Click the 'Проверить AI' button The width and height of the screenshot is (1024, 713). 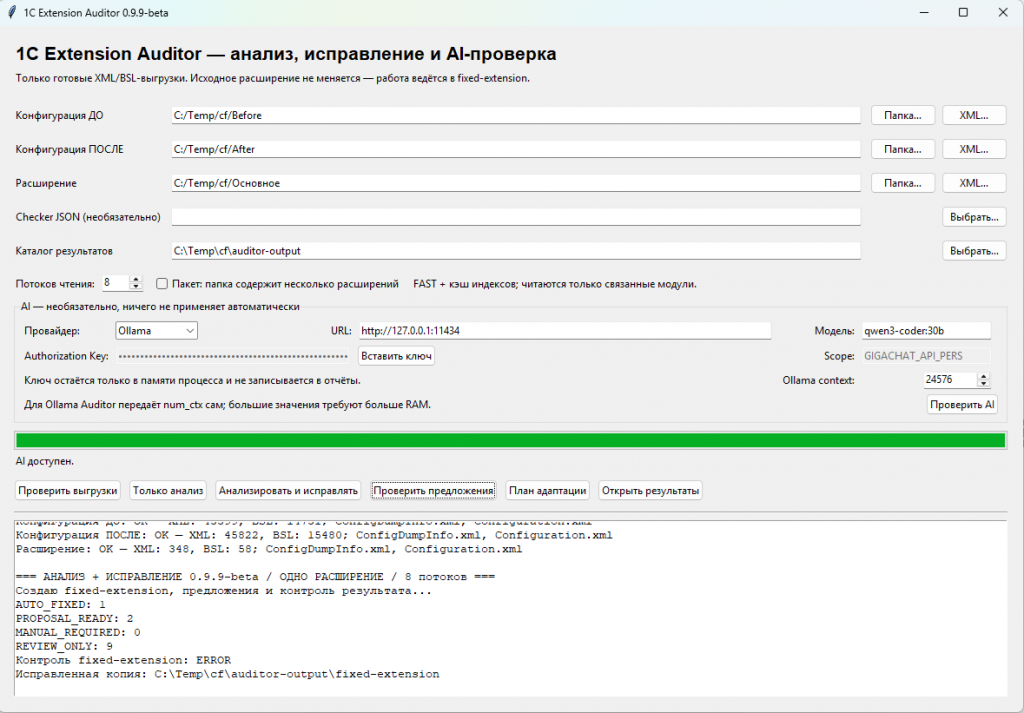pyautogui.click(x=962, y=405)
